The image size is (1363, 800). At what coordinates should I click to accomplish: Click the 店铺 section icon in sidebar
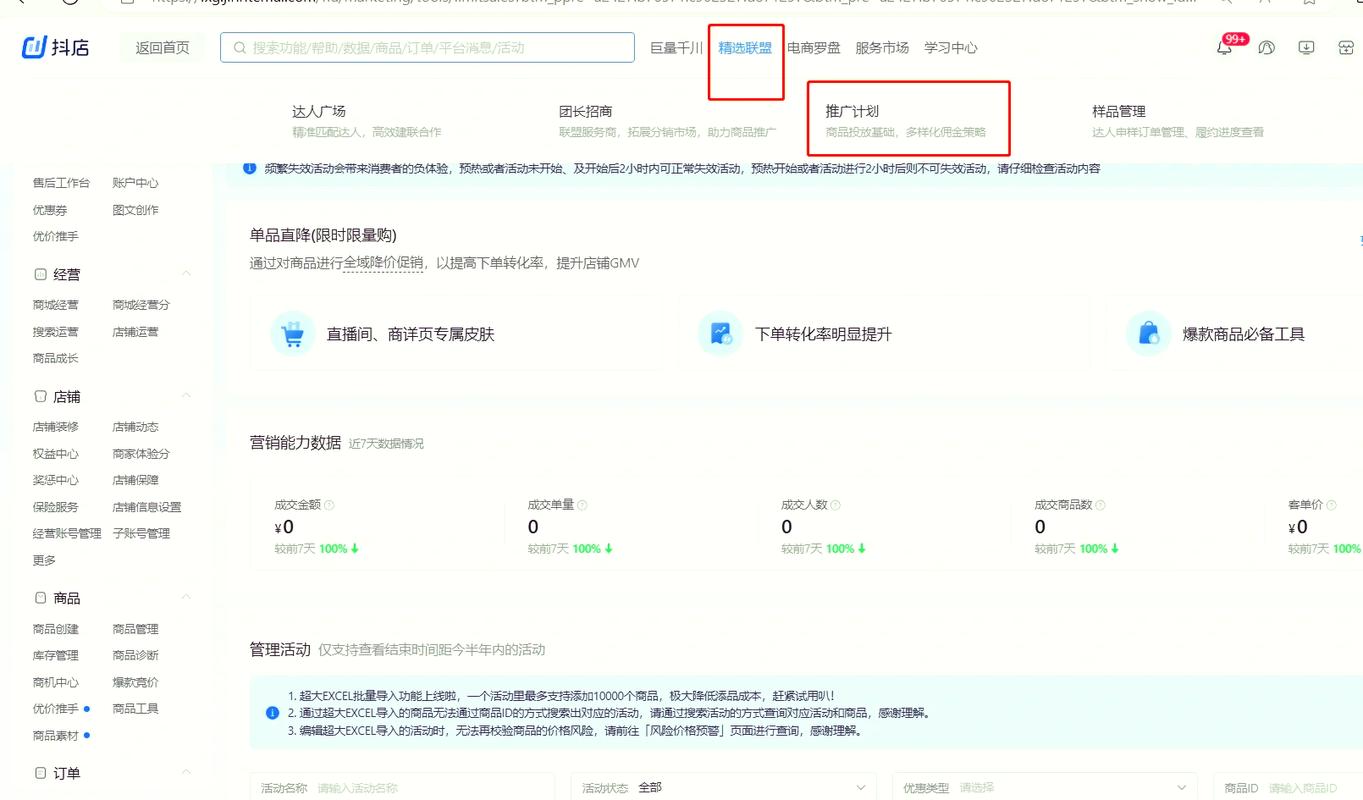click(41, 396)
